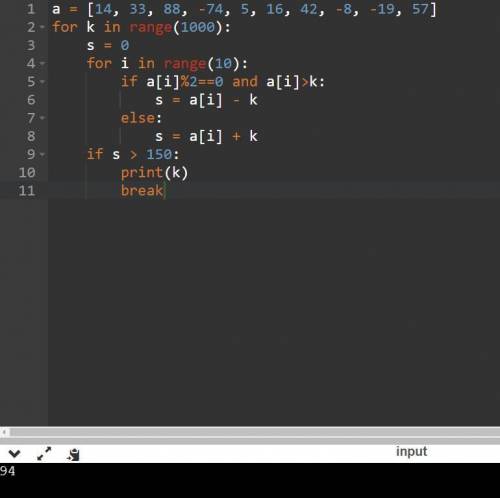This screenshot has height=498, width=500.
Task: Click the console fullscreen arrows icon
Action: point(44,454)
